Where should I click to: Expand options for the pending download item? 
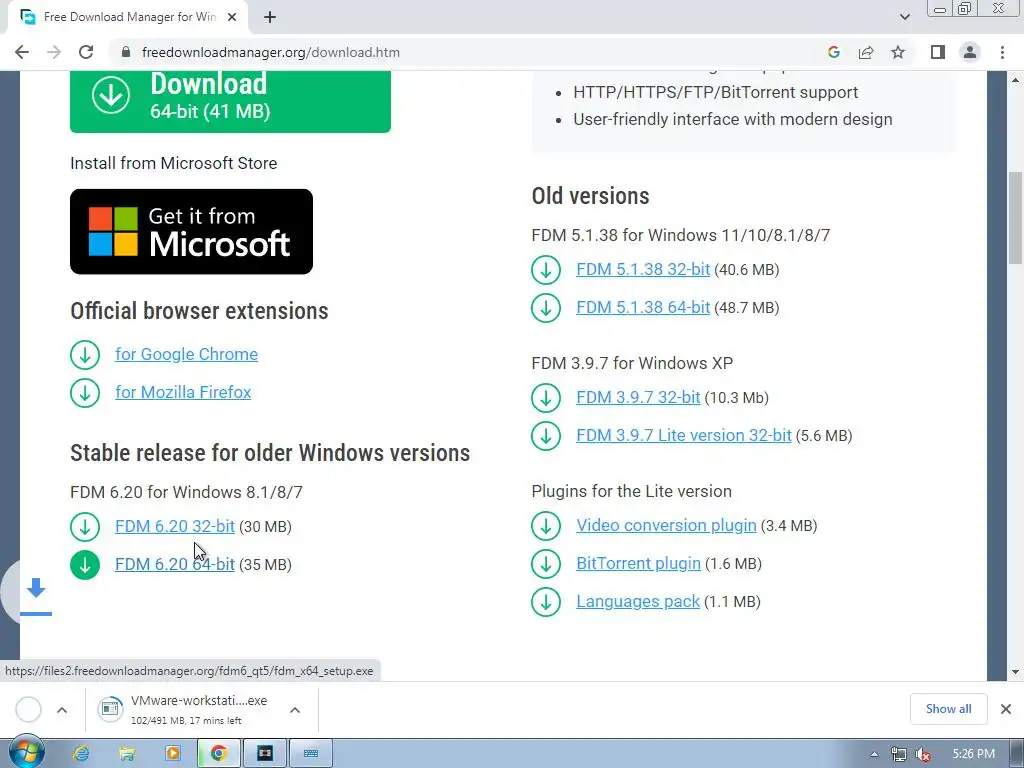coord(62,710)
